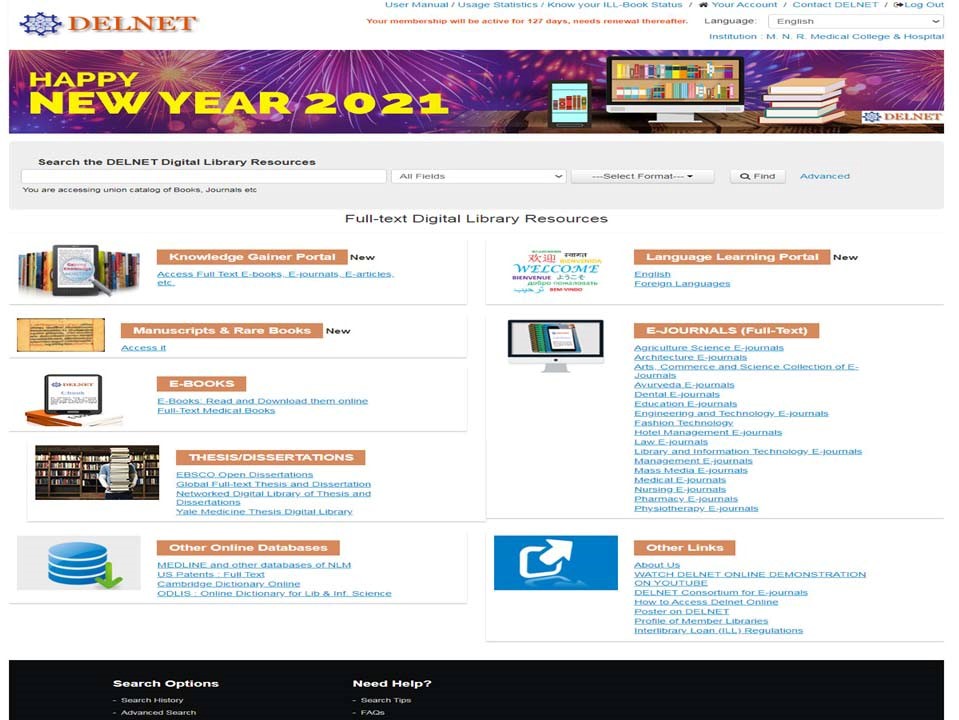This screenshot has width=959, height=720.
Task: Open the User Manual link
Action: click(x=417, y=5)
